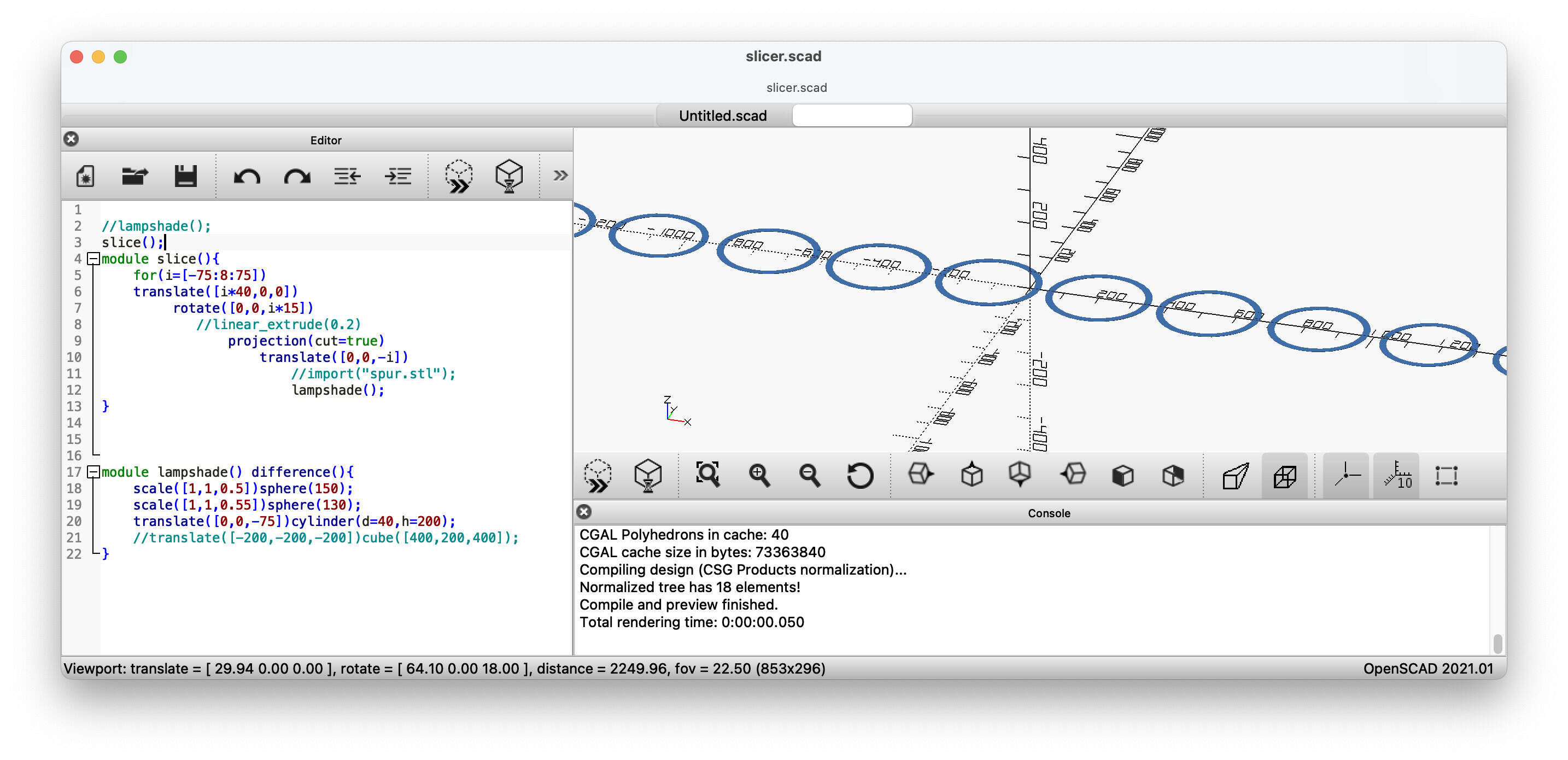Collapse the module slice() code fold
The height and width of the screenshot is (760, 1568).
[93, 259]
